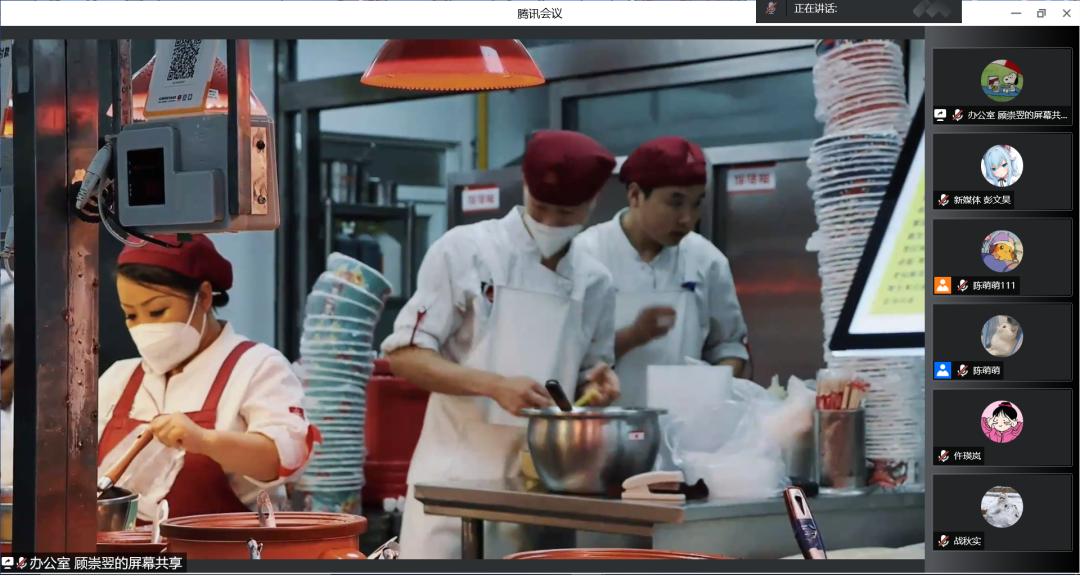Click 仵瑛岚's muted microphone icon

click(x=943, y=456)
